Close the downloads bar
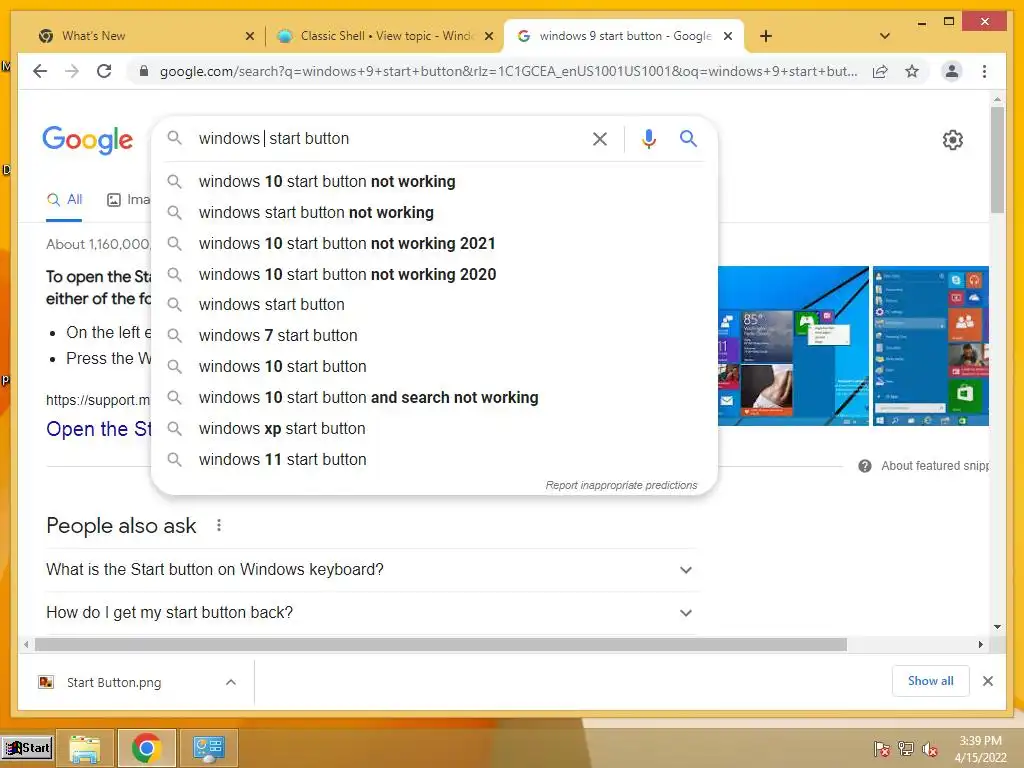Image resolution: width=1024 pixels, height=768 pixels. pyautogui.click(x=987, y=681)
